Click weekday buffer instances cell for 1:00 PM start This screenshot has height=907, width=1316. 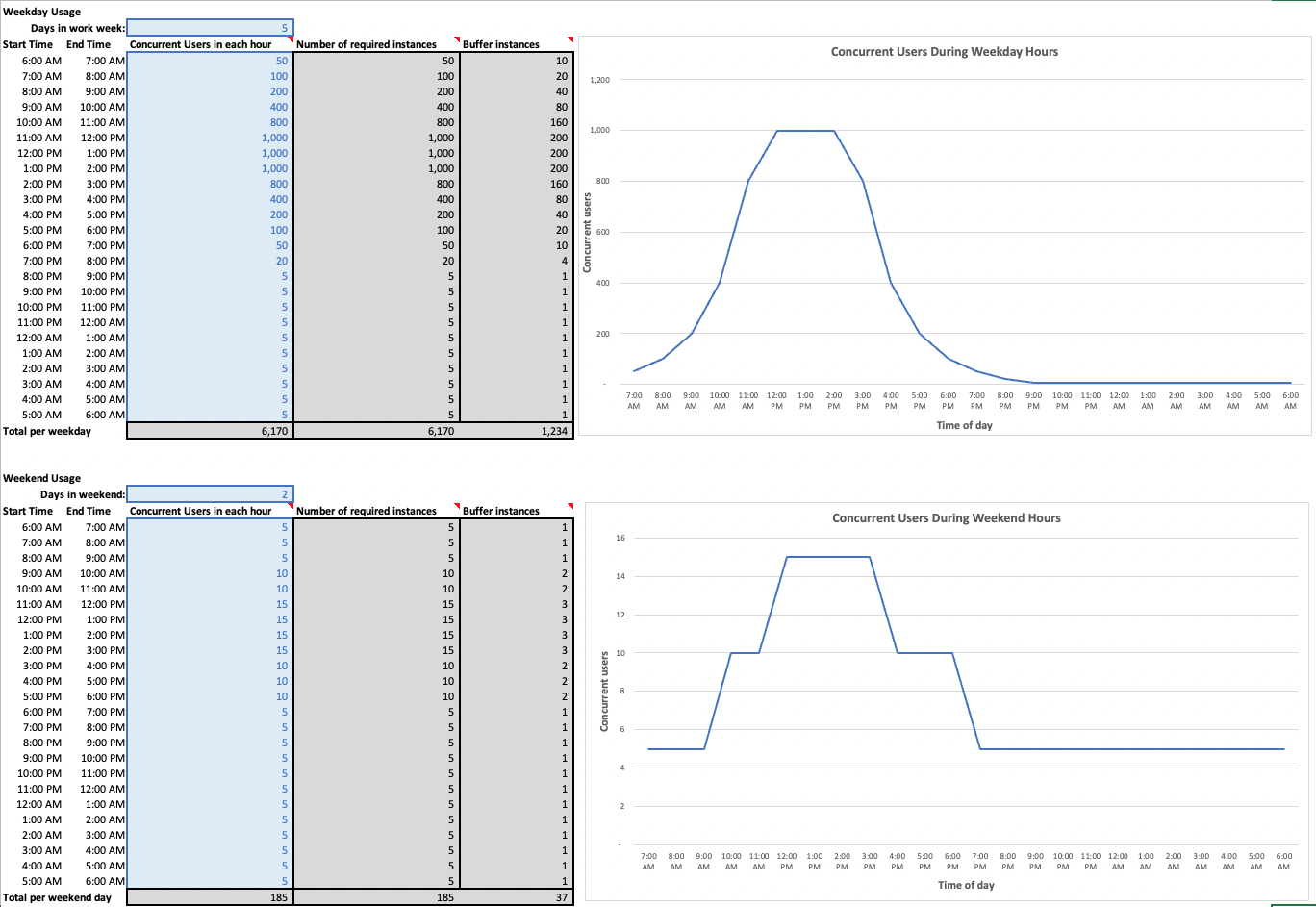point(517,168)
